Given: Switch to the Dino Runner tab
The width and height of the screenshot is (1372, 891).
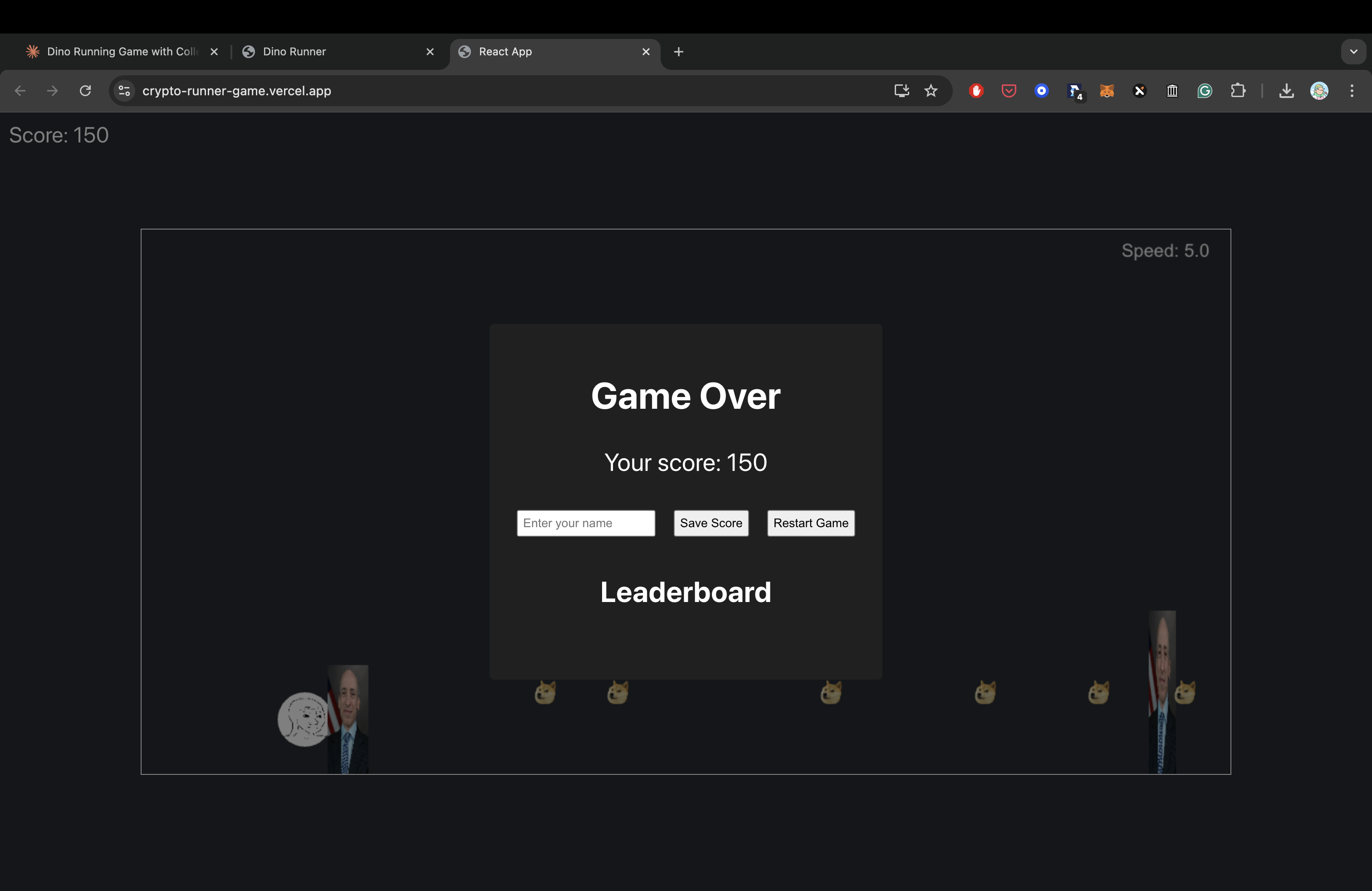Looking at the screenshot, I should 294,52.
